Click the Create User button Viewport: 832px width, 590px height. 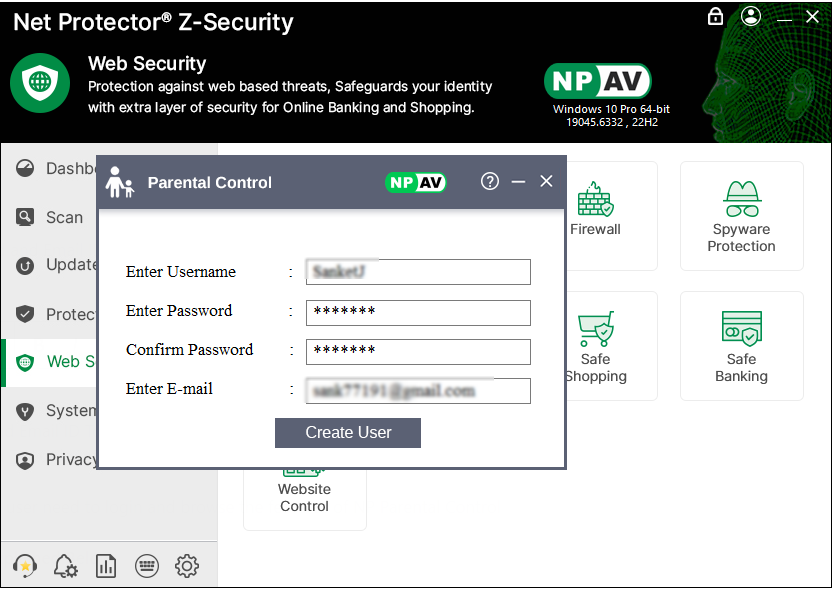click(x=348, y=432)
